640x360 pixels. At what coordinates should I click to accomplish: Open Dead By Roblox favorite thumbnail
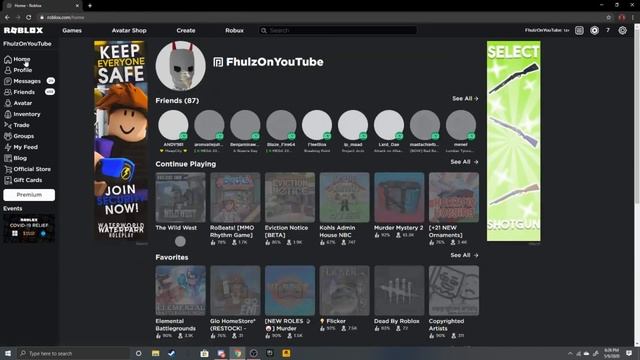(399, 291)
